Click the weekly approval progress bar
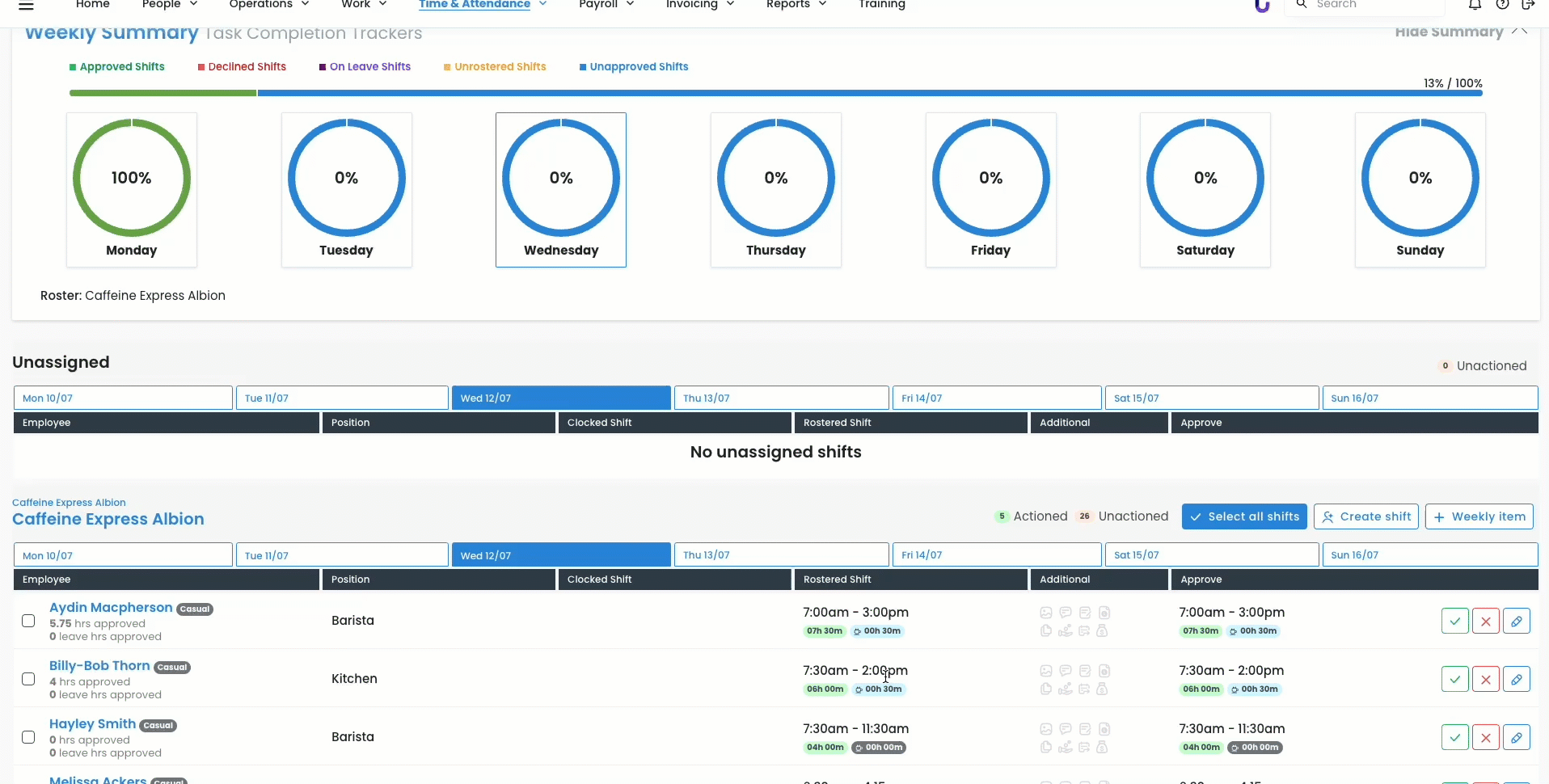 coord(775,93)
